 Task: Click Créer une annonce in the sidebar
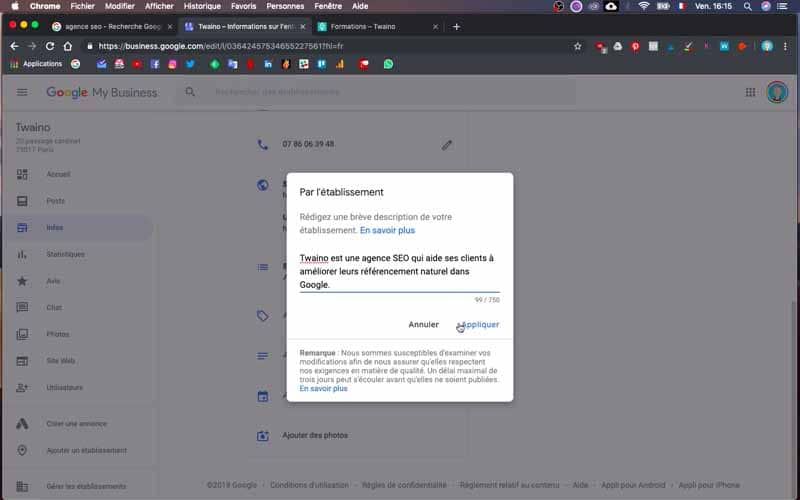click(77, 423)
